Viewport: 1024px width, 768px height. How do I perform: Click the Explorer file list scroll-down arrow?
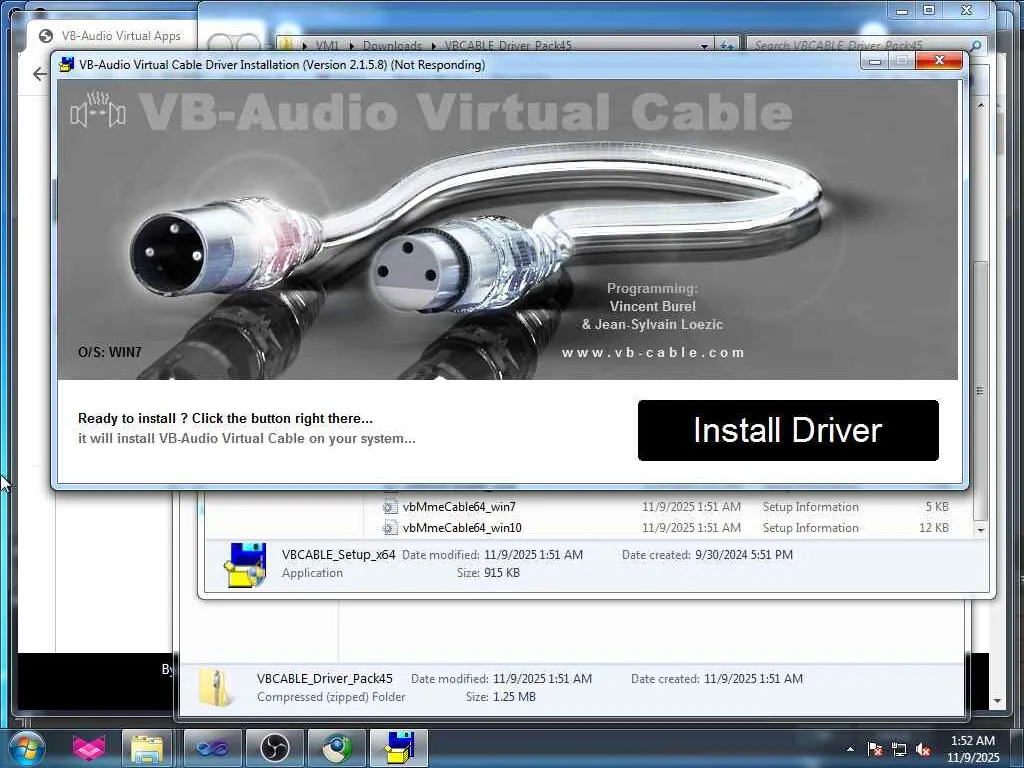(x=980, y=530)
